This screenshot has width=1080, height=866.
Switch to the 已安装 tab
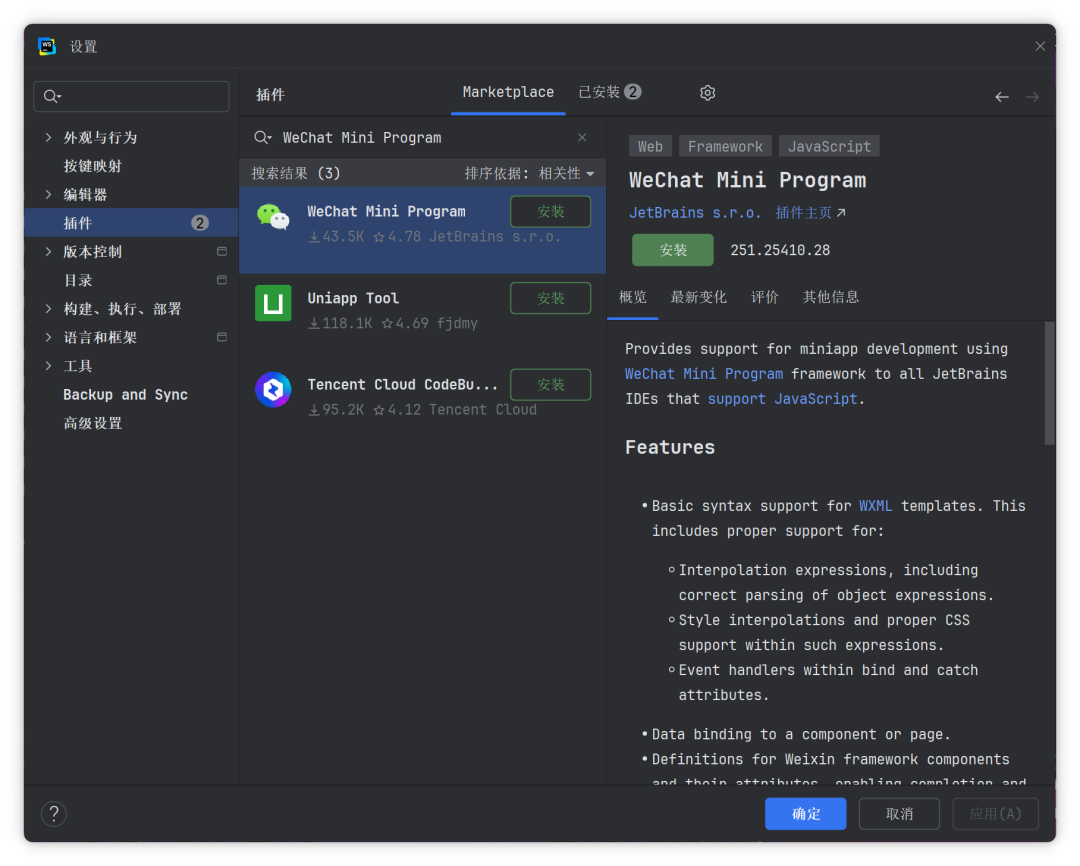pos(610,92)
